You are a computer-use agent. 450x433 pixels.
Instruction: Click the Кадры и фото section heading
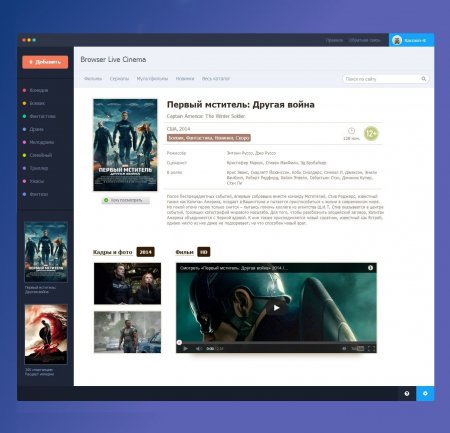tap(113, 252)
